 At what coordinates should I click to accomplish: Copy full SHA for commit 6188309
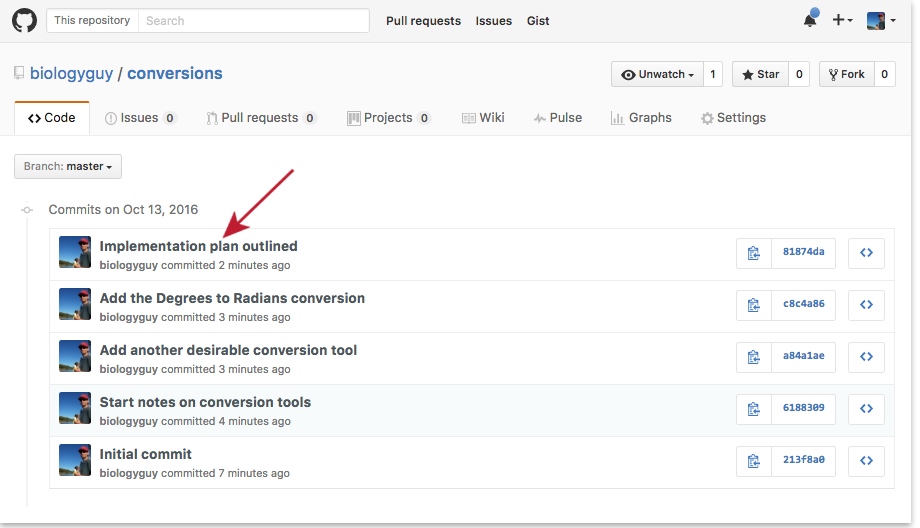754,409
